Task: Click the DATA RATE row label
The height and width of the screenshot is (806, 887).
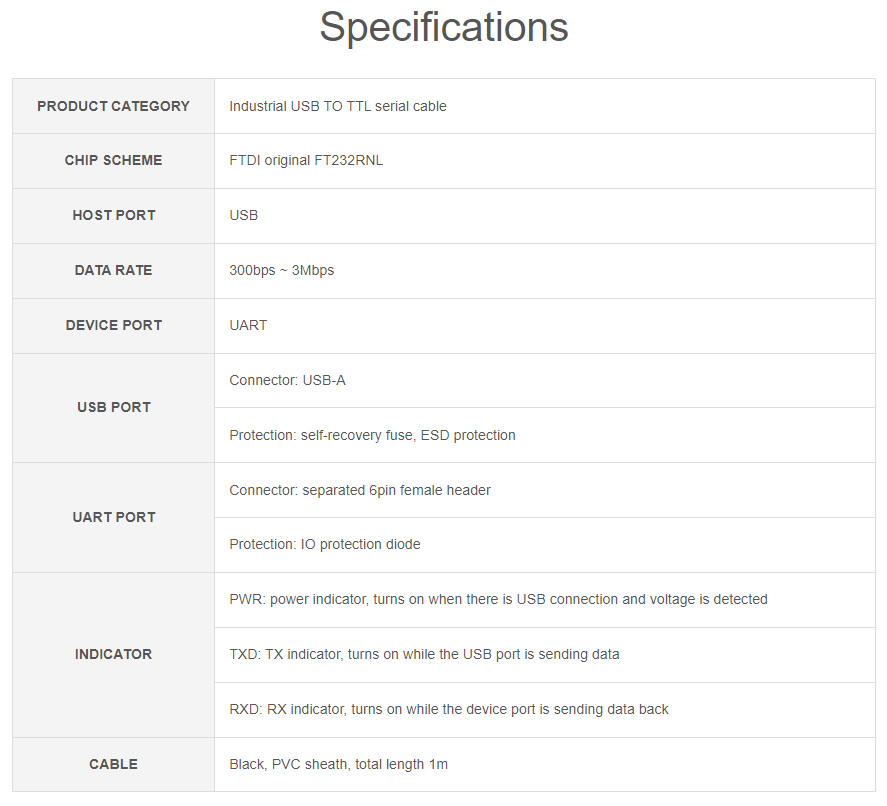Action: click(x=113, y=270)
